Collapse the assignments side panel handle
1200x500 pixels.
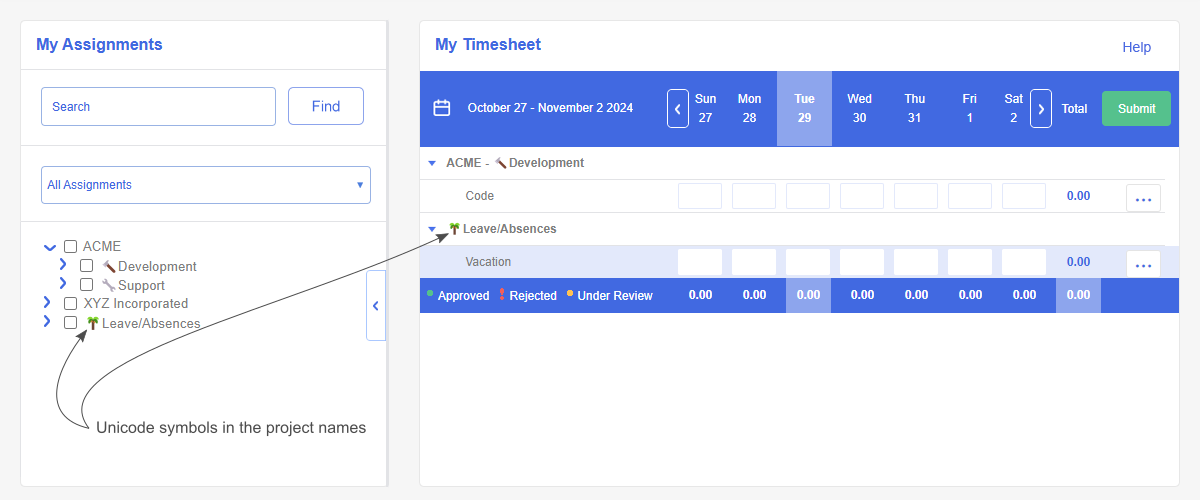[x=376, y=305]
